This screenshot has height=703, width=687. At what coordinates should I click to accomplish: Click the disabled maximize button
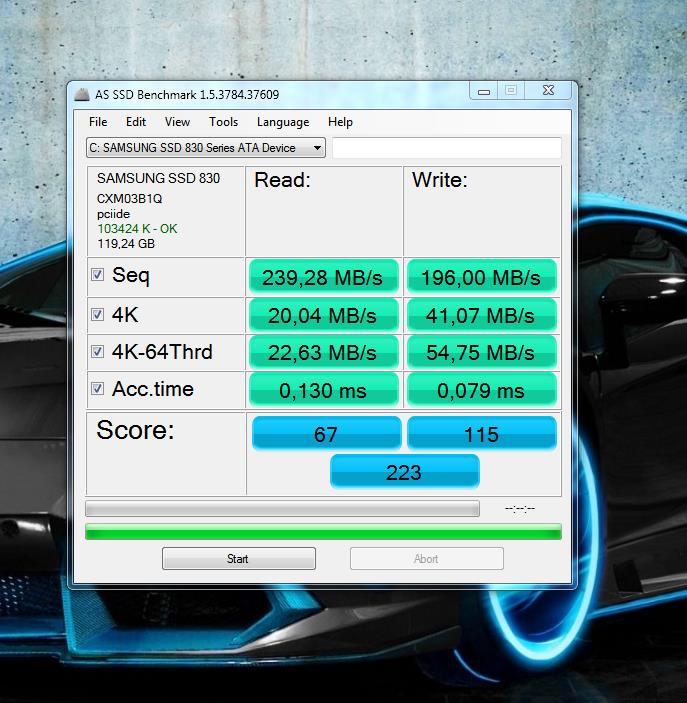pyautogui.click(x=510, y=91)
